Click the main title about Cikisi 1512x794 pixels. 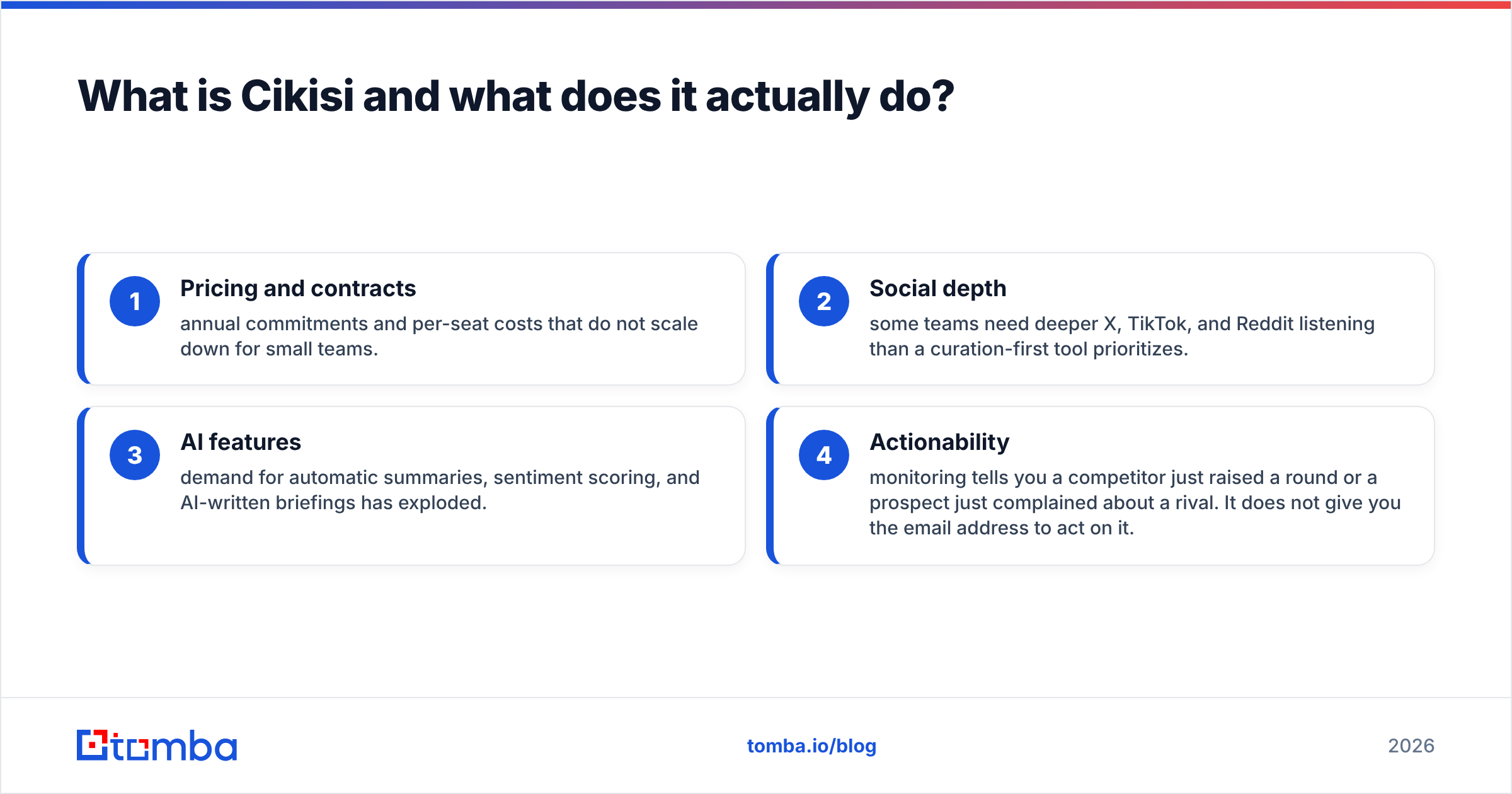[516, 96]
